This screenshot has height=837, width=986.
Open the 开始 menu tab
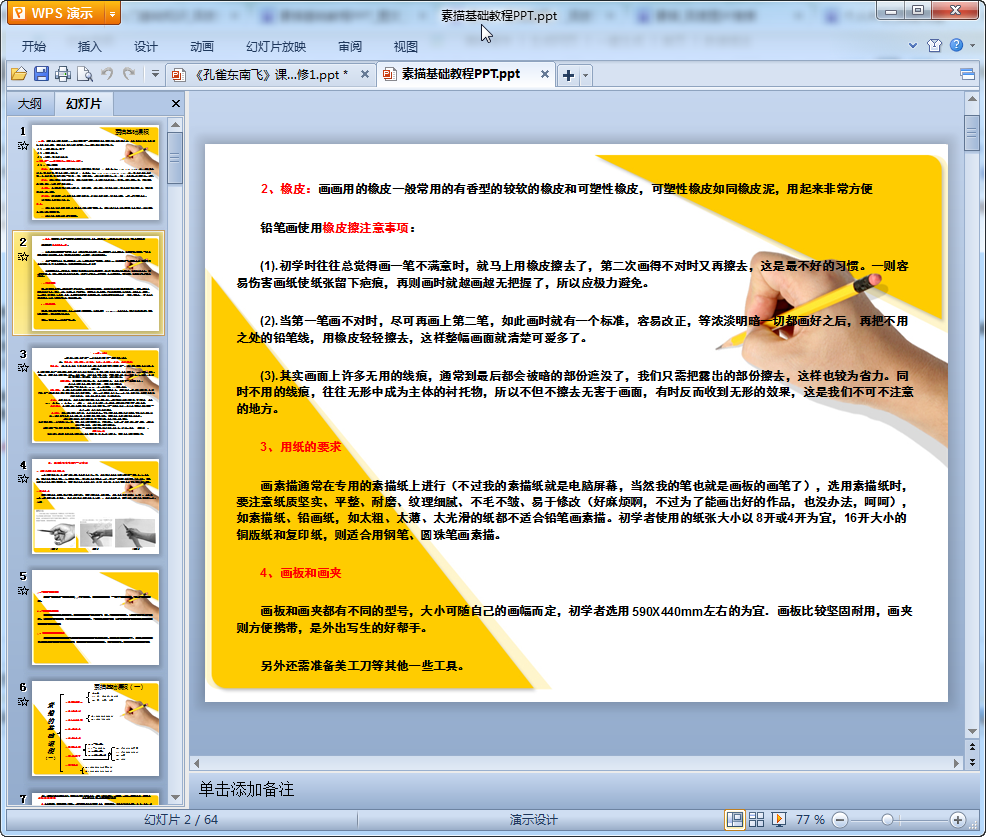coord(33,47)
